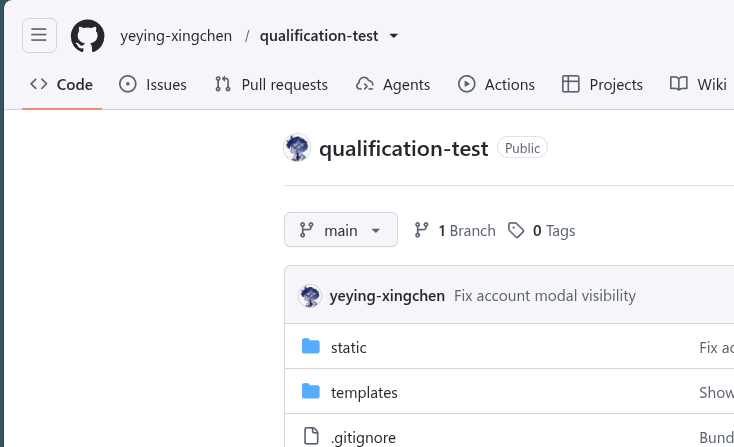Screen dimensions: 734x447
Task: Open the Fix account modal visibility commit
Action: [545, 296]
